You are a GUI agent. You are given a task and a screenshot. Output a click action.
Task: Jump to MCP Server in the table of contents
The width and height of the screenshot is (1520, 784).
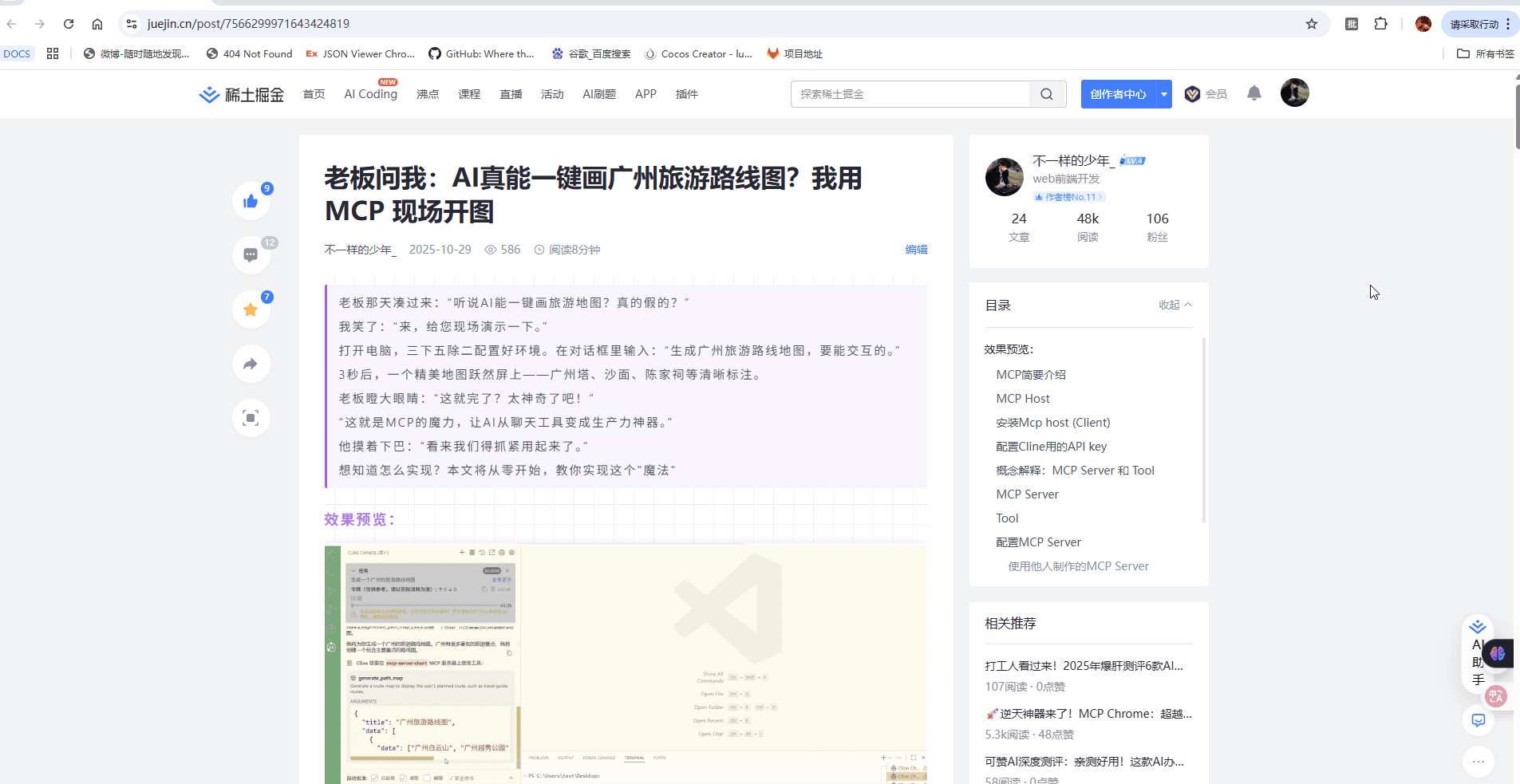pyautogui.click(x=1027, y=494)
